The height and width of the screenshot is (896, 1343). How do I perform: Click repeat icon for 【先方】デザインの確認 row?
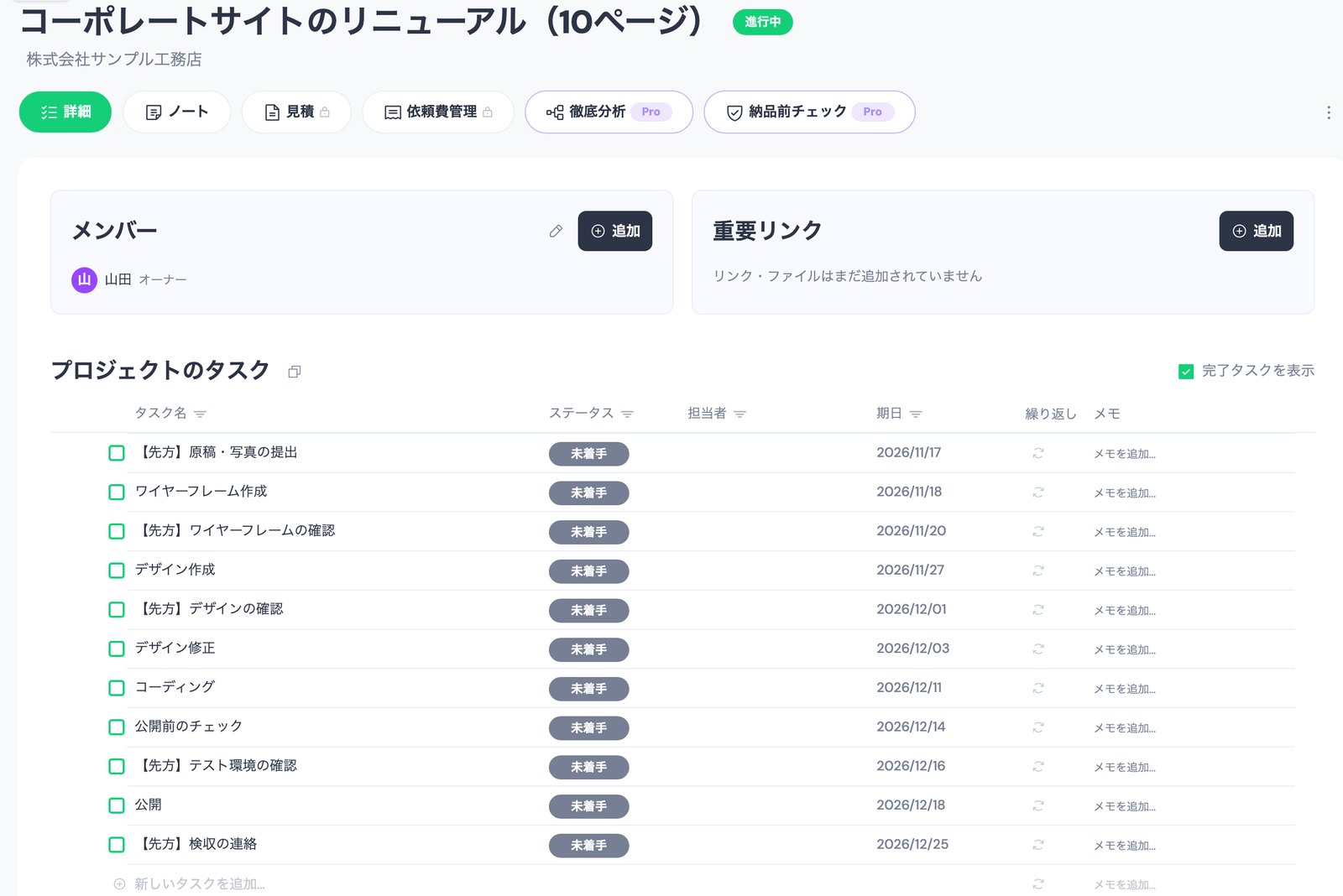[x=1038, y=610]
